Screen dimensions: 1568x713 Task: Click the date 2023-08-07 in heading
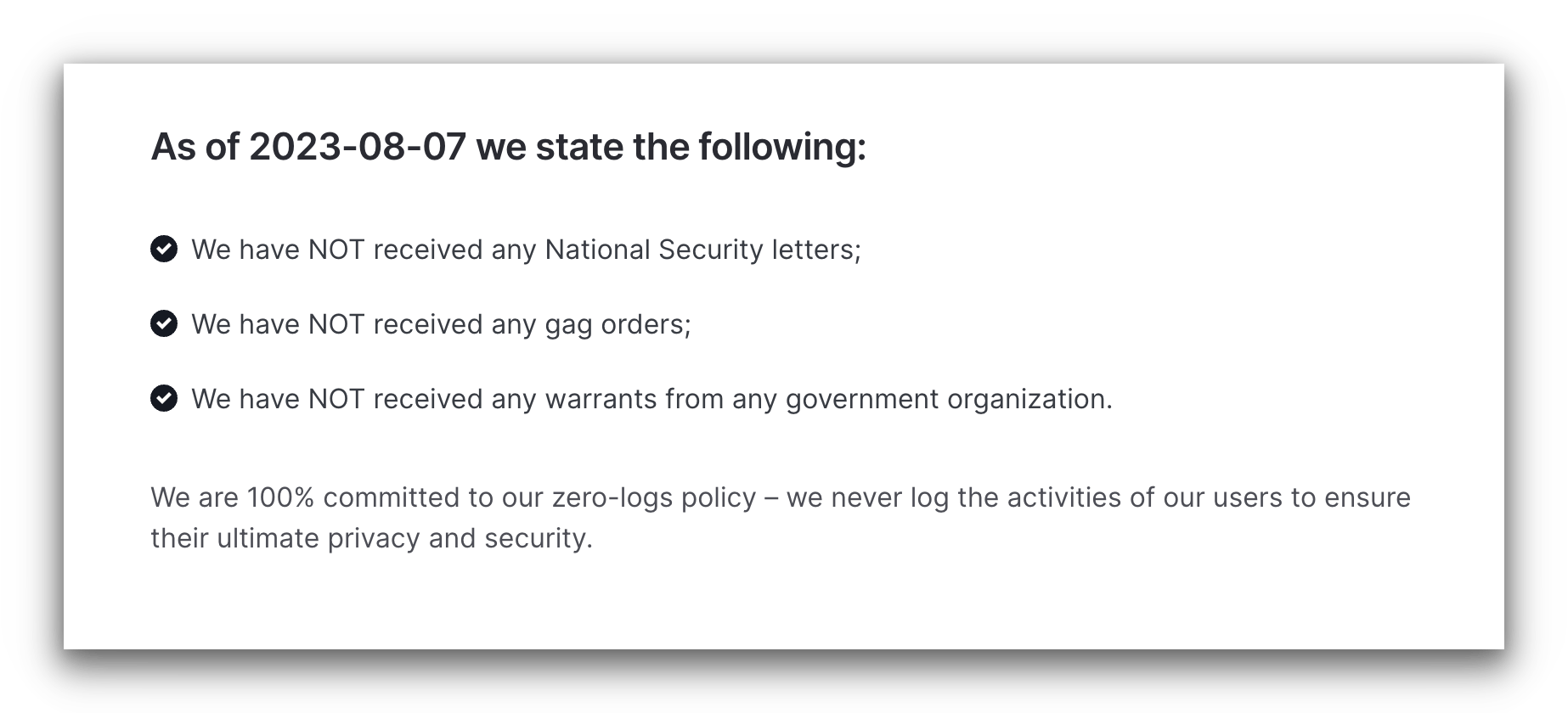[358, 147]
